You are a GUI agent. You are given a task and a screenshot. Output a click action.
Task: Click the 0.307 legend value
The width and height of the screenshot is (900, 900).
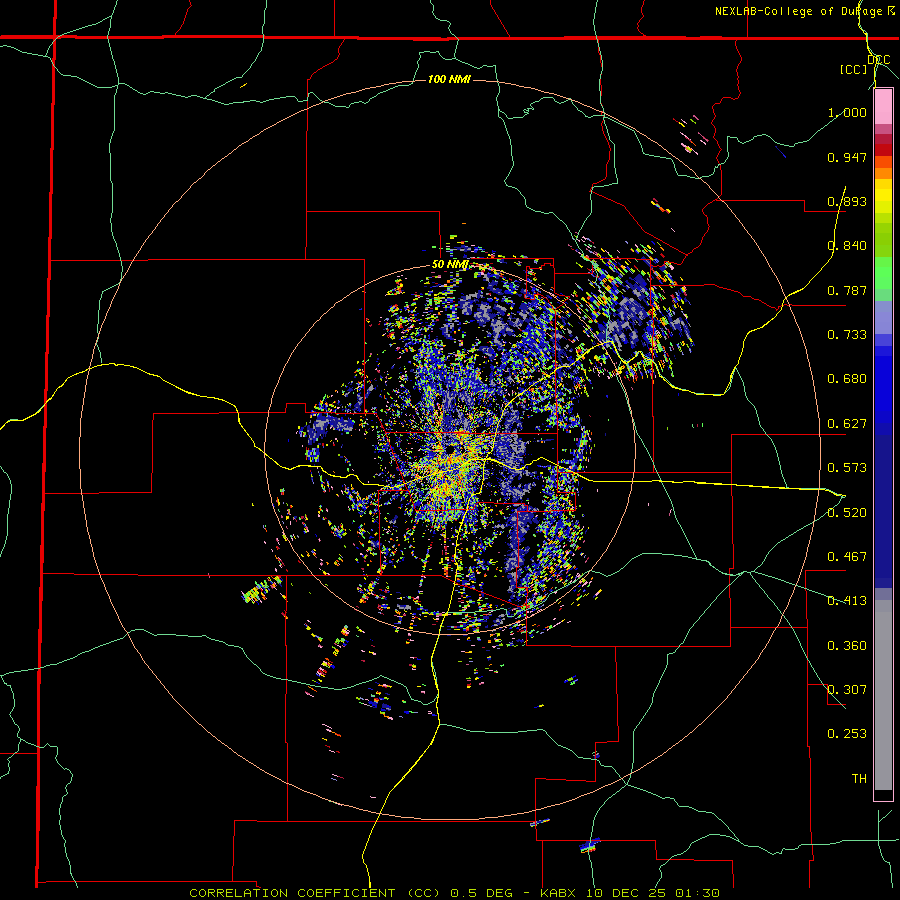click(847, 690)
